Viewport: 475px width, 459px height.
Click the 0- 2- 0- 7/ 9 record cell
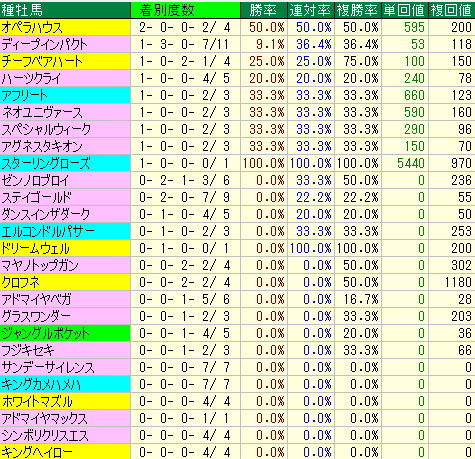click(x=185, y=197)
